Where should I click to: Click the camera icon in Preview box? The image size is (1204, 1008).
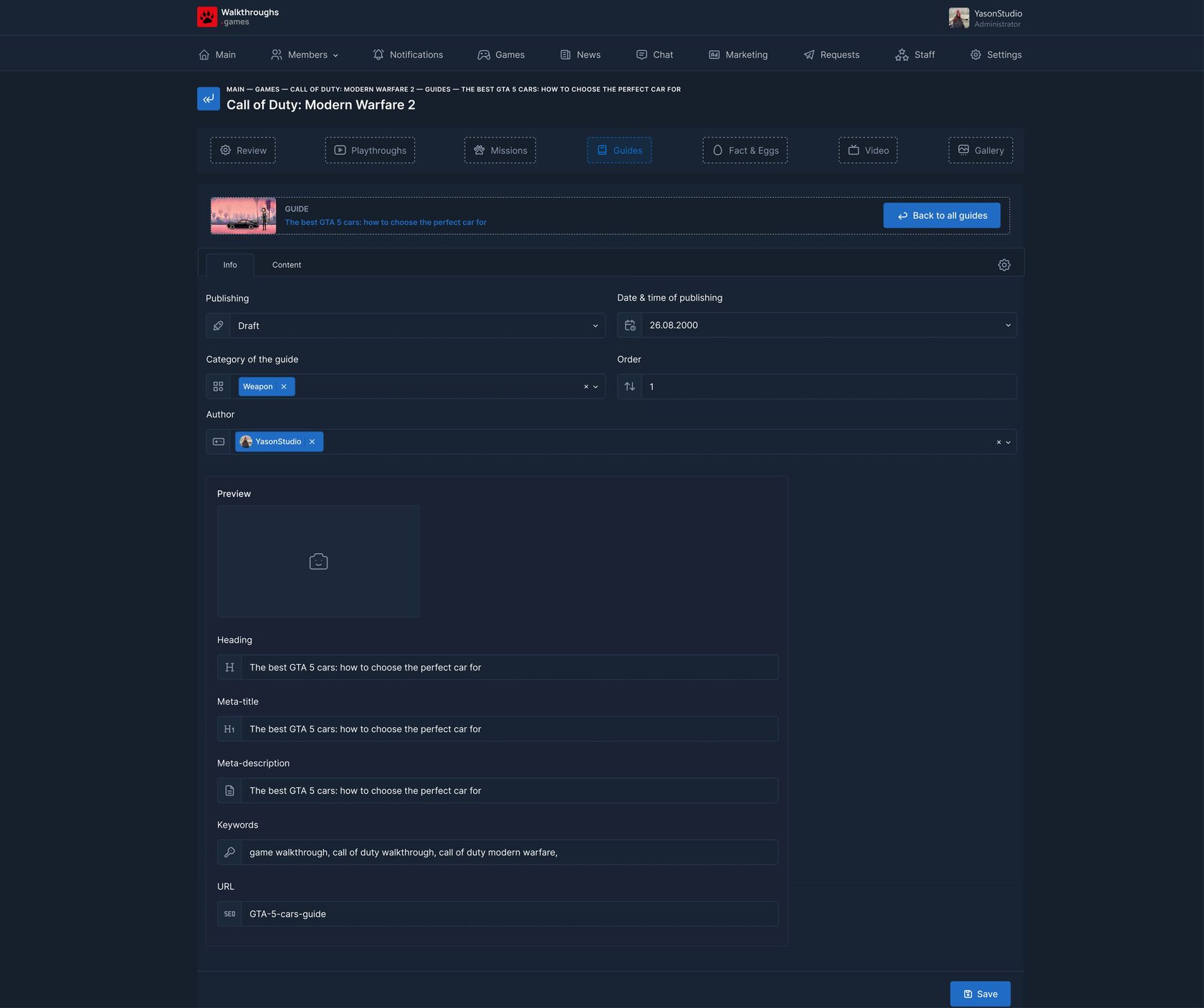(x=318, y=562)
